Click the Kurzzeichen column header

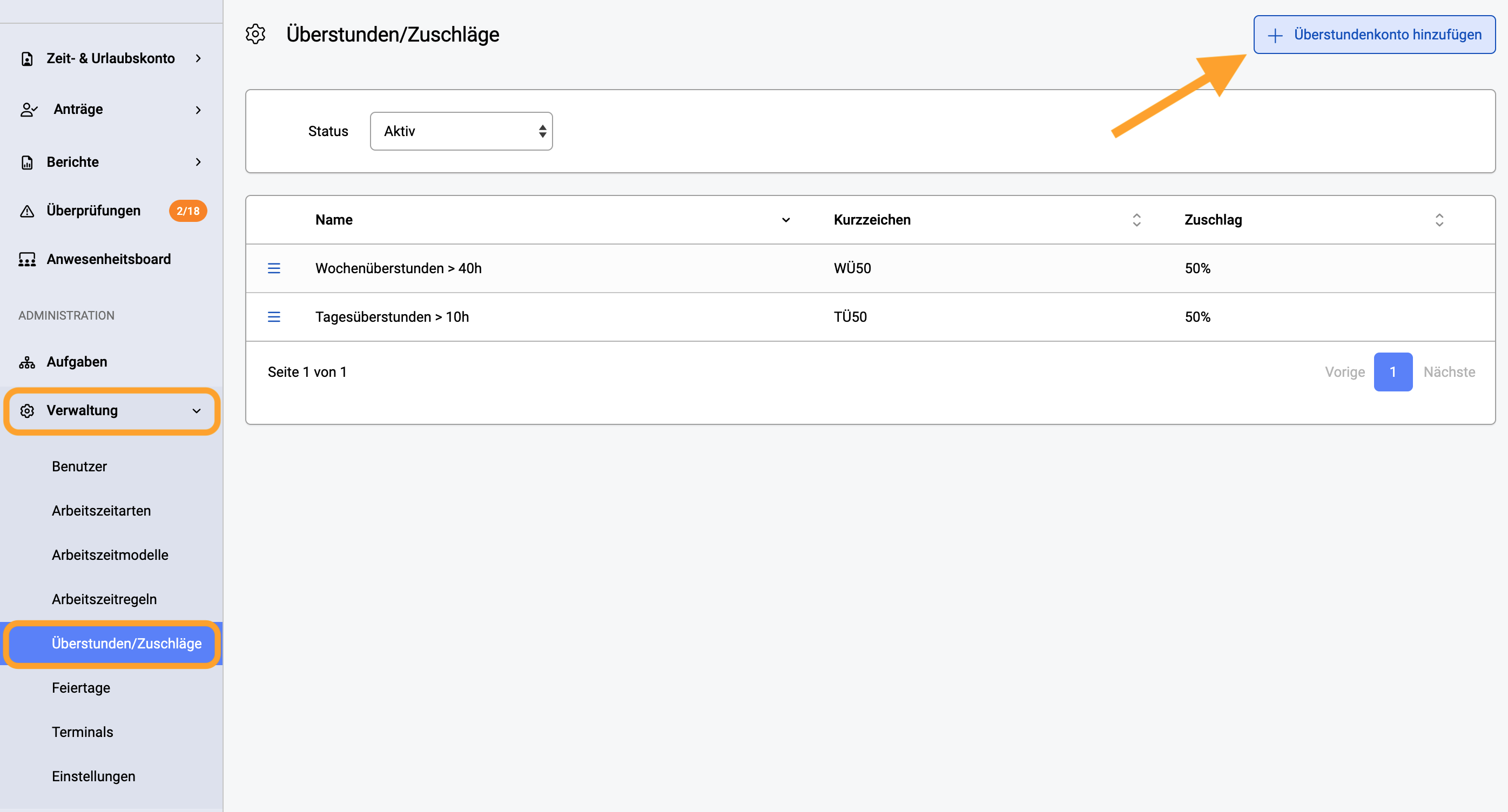872,220
